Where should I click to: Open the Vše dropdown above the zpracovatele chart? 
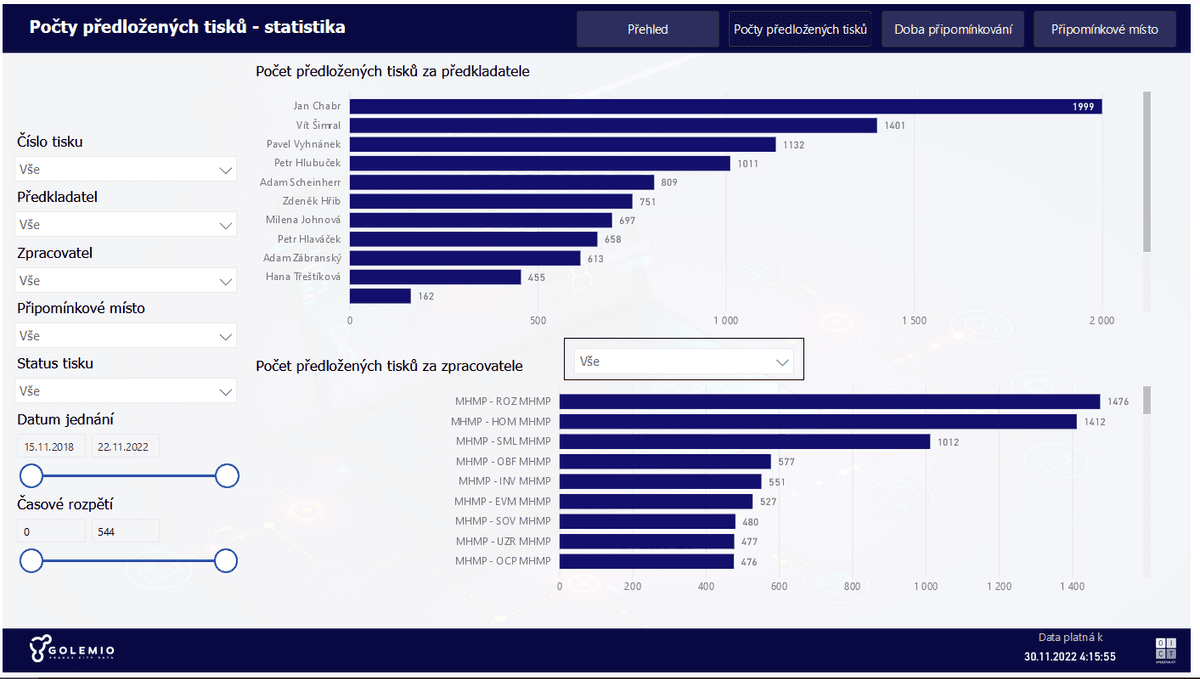(x=683, y=362)
